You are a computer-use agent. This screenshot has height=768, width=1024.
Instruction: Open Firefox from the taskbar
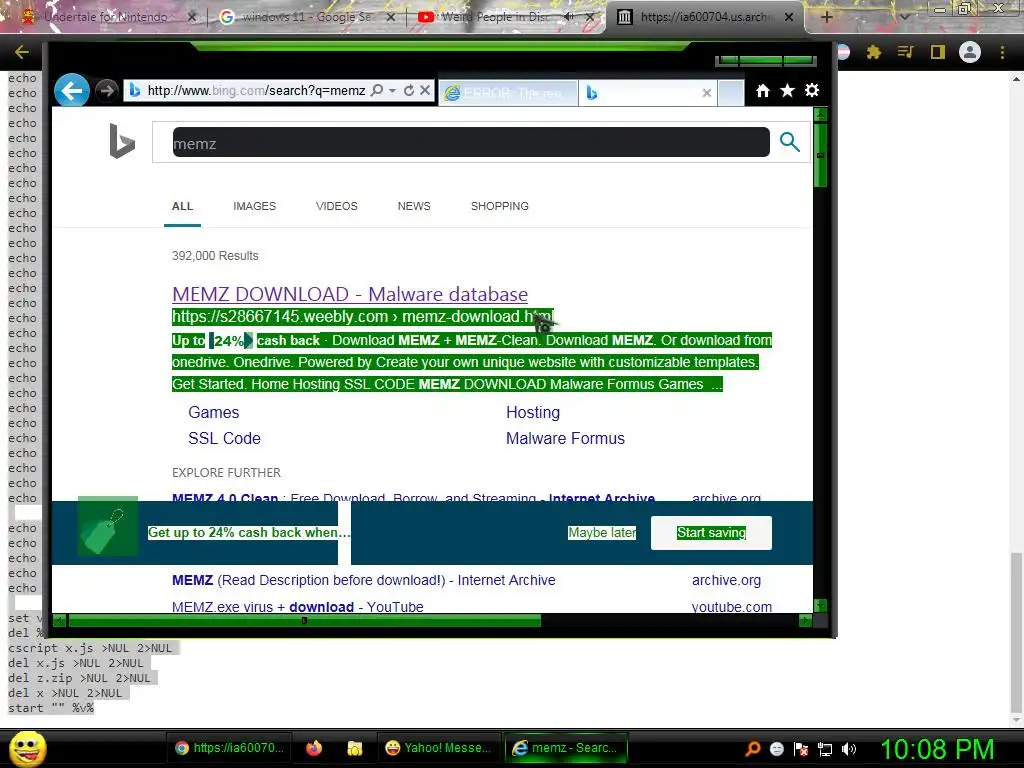(314, 748)
